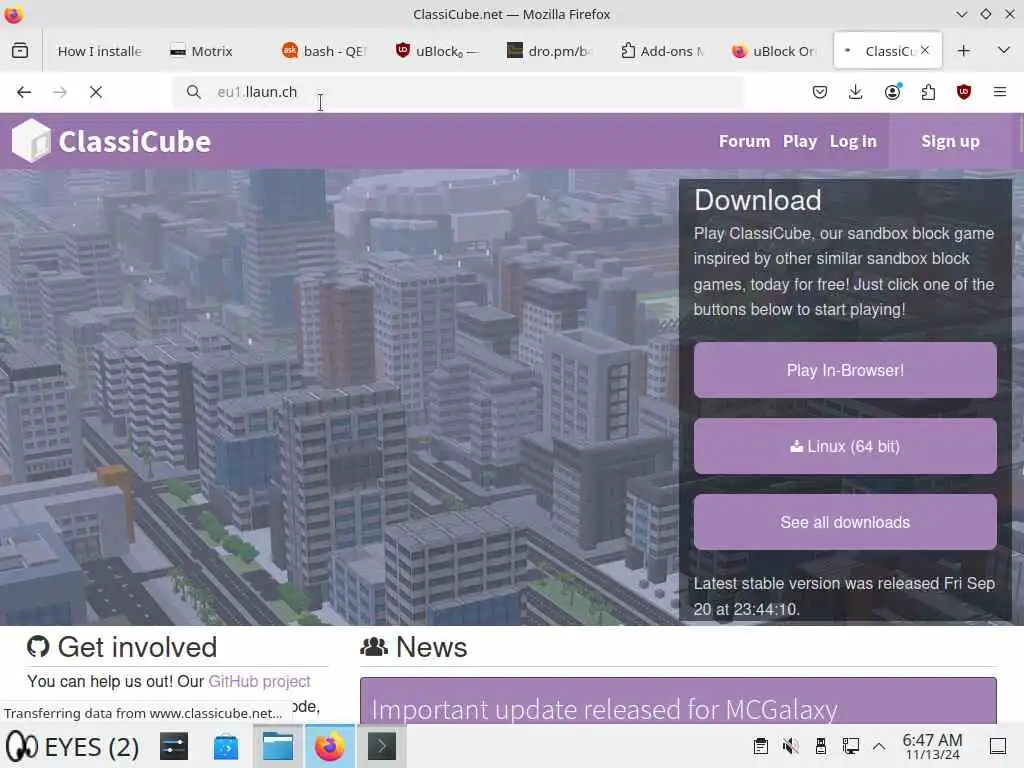1024x768 pixels.
Task: Switch to the dro.pm tab
Action: click(550, 51)
